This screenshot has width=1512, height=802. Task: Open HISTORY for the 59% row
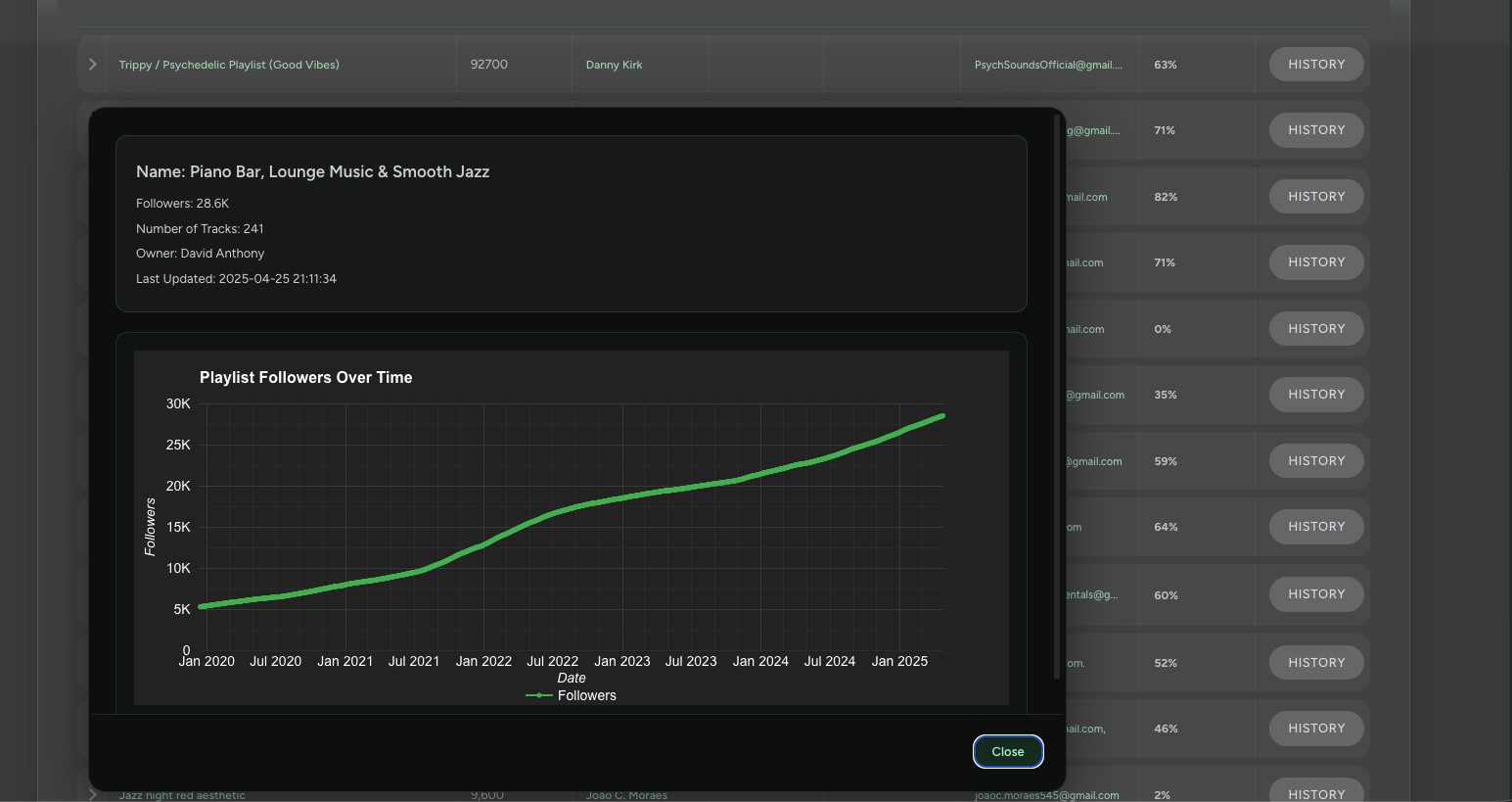[x=1316, y=461]
